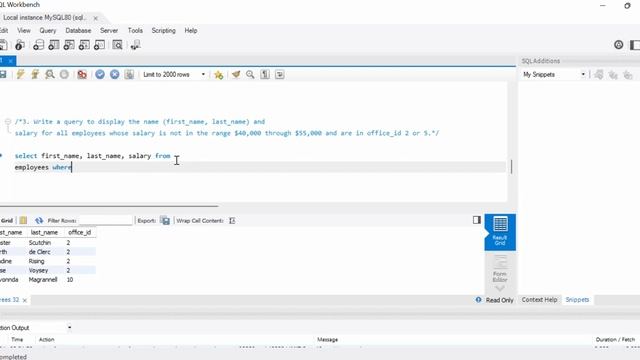This screenshot has width=640, height=360.
Task: Click the Rollback X icon
Action: click(115, 74)
